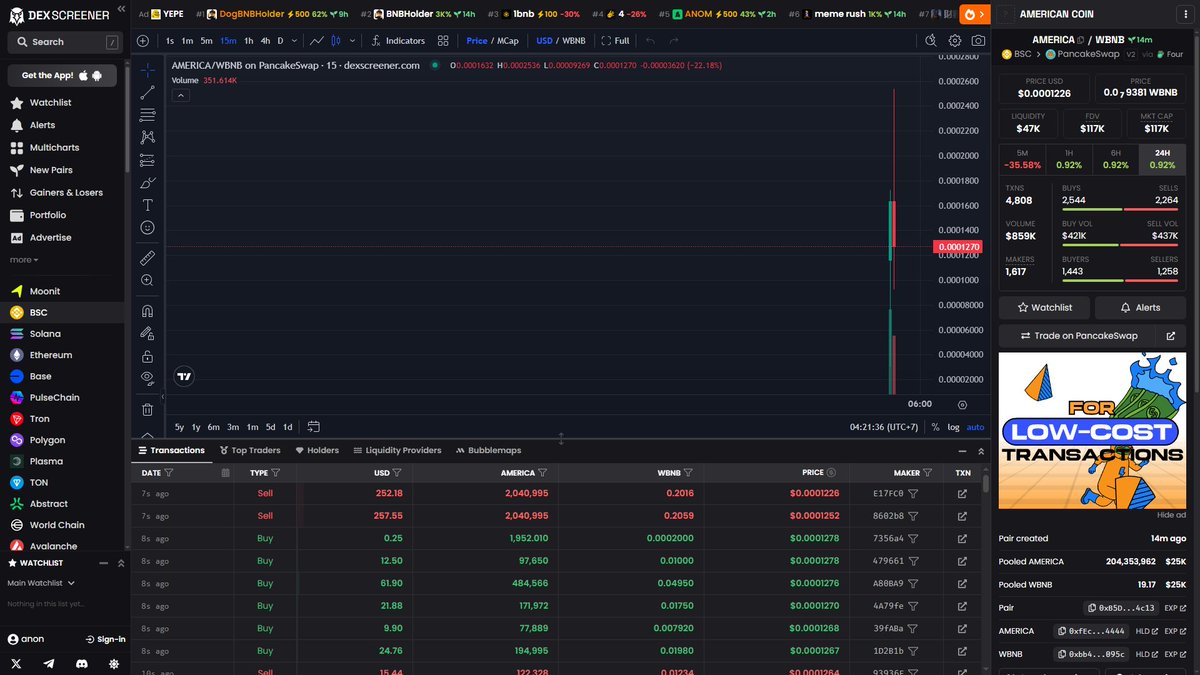This screenshot has height=675, width=1200.
Task: Select the trend line drawing tool
Action: click(x=148, y=92)
